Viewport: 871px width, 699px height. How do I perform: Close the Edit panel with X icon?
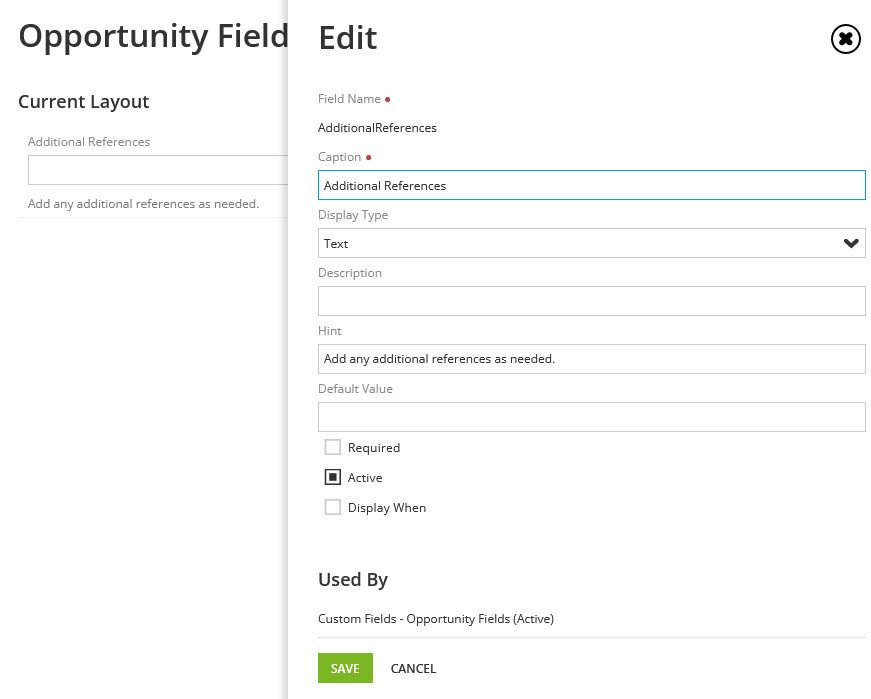click(845, 39)
